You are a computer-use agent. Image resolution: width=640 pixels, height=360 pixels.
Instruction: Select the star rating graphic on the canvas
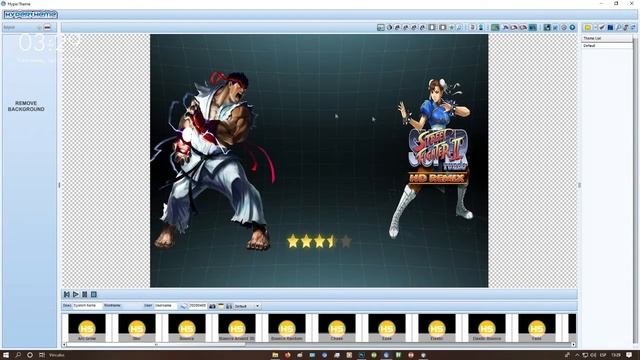pos(319,241)
